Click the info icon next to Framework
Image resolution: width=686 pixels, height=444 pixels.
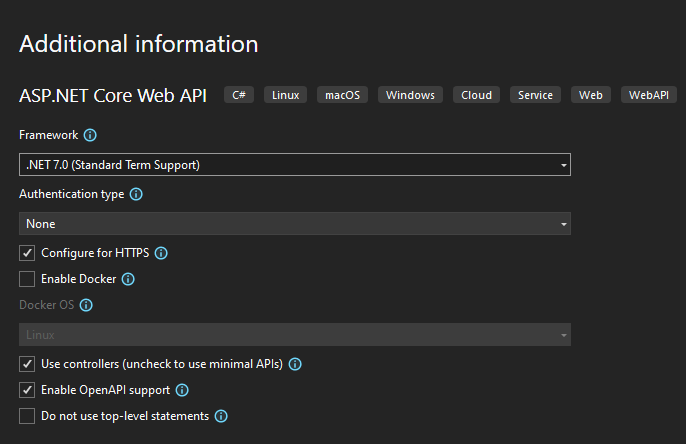click(90, 135)
